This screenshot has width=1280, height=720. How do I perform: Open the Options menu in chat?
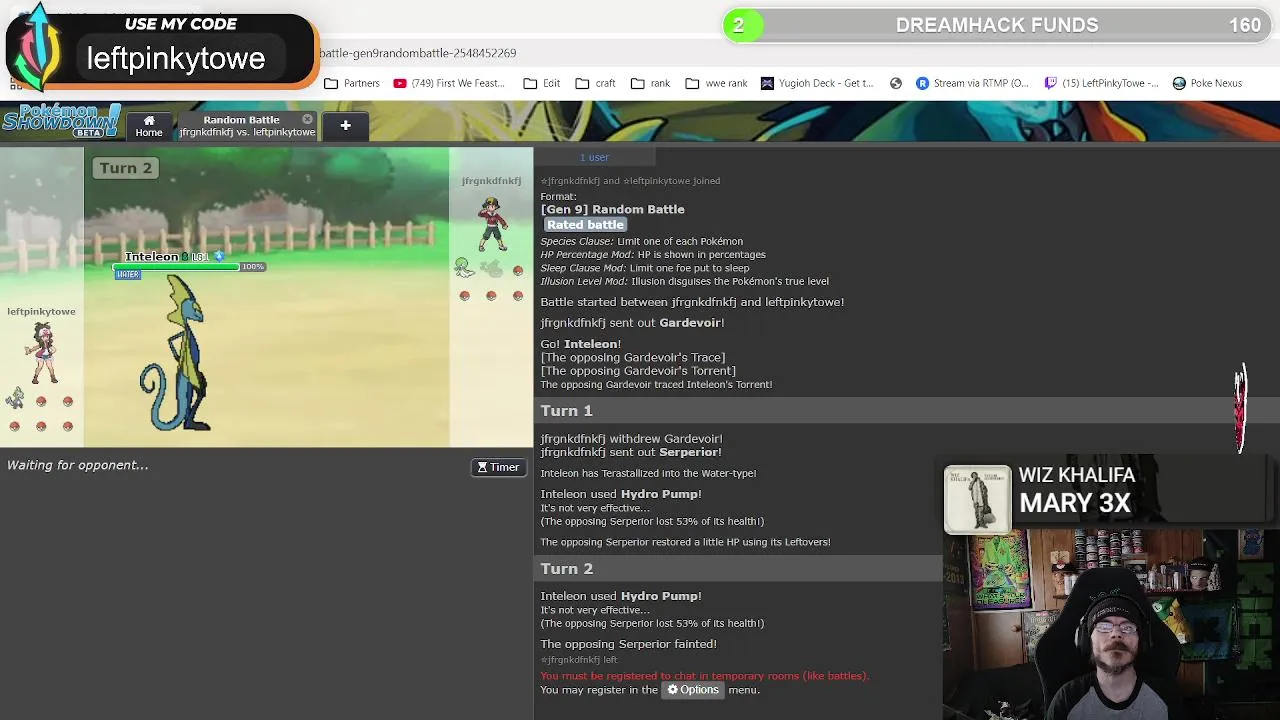pos(693,689)
